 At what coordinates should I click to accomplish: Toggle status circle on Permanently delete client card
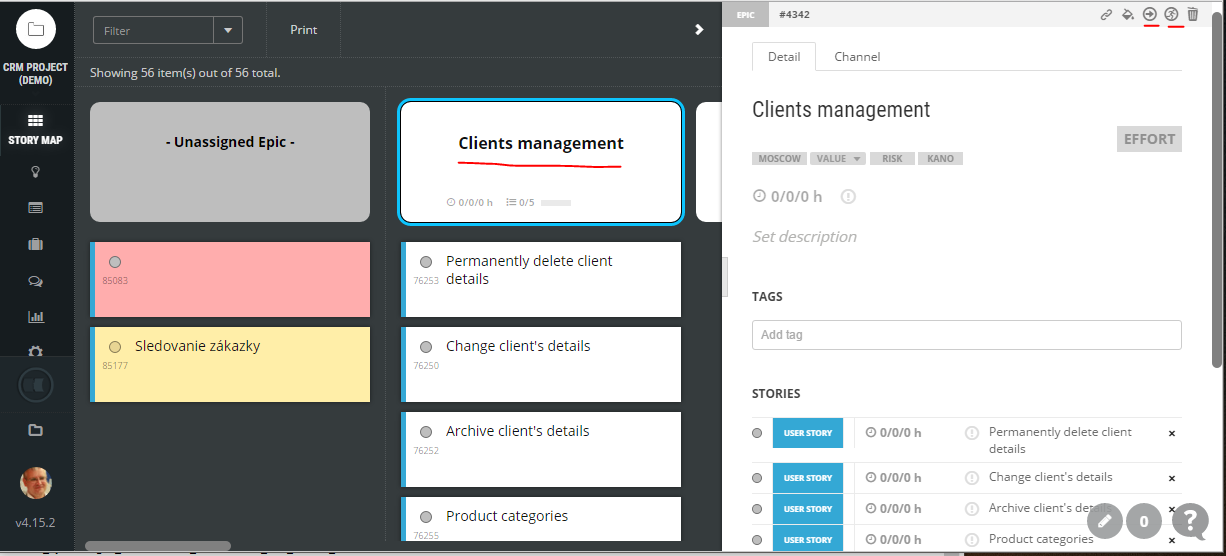(x=426, y=262)
